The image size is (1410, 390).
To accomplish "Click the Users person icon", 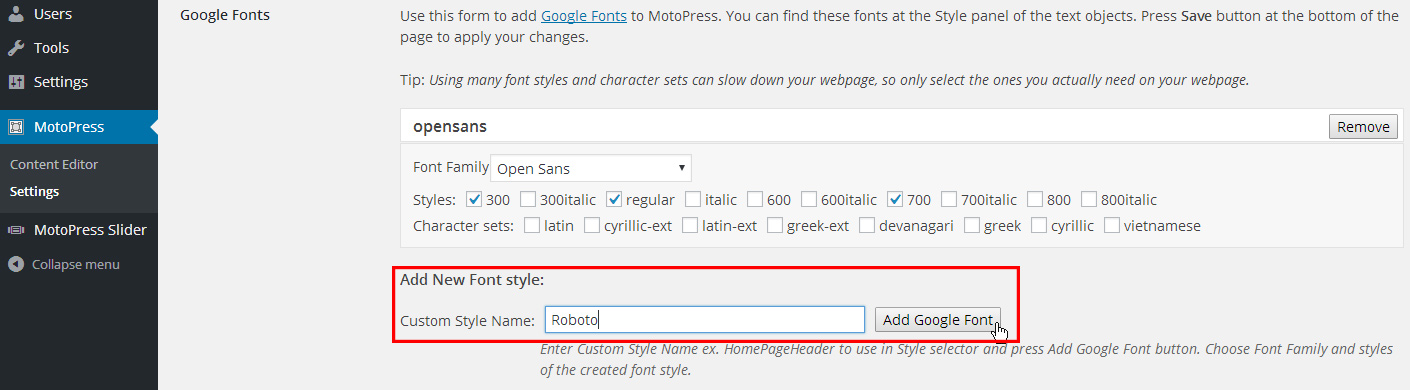I will pos(16,15).
